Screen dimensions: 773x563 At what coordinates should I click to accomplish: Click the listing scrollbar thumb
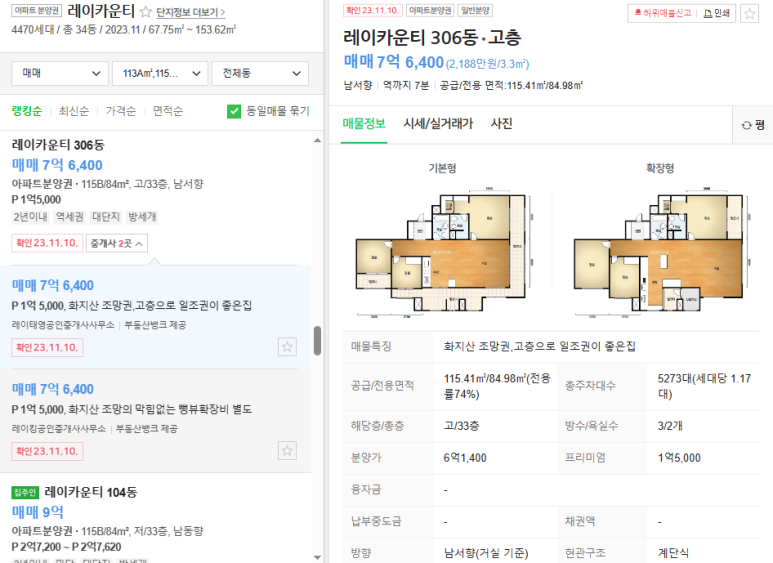tap(317, 340)
